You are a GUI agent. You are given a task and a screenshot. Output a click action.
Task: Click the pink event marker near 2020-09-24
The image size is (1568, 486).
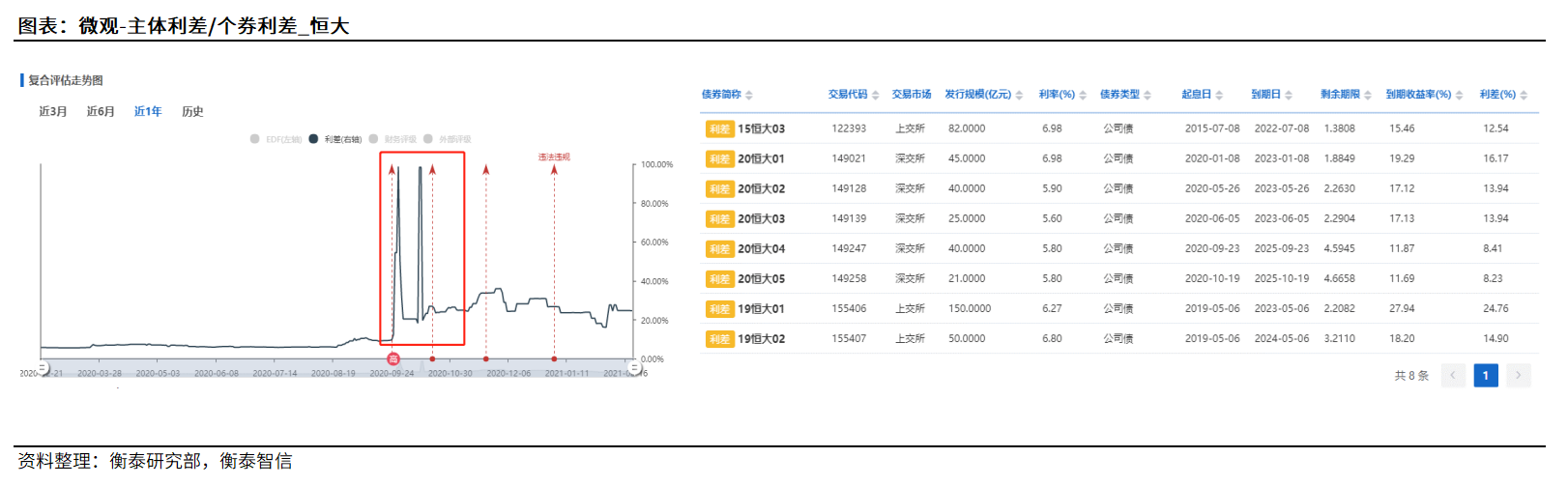pyautogui.click(x=393, y=358)
